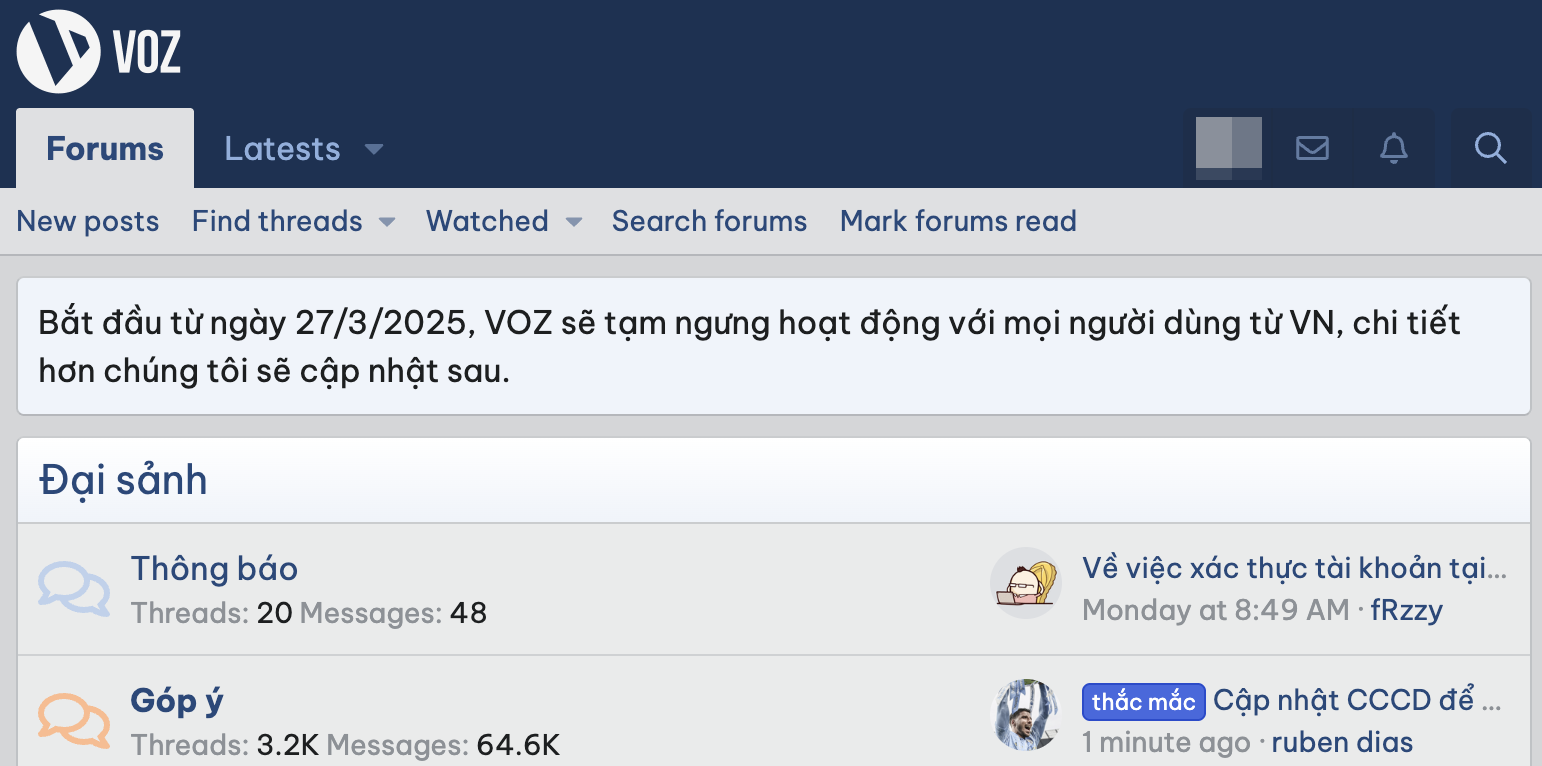Click Mark forums read
The height and width of the screenshot is (766, 1542).
pos(958,221)
